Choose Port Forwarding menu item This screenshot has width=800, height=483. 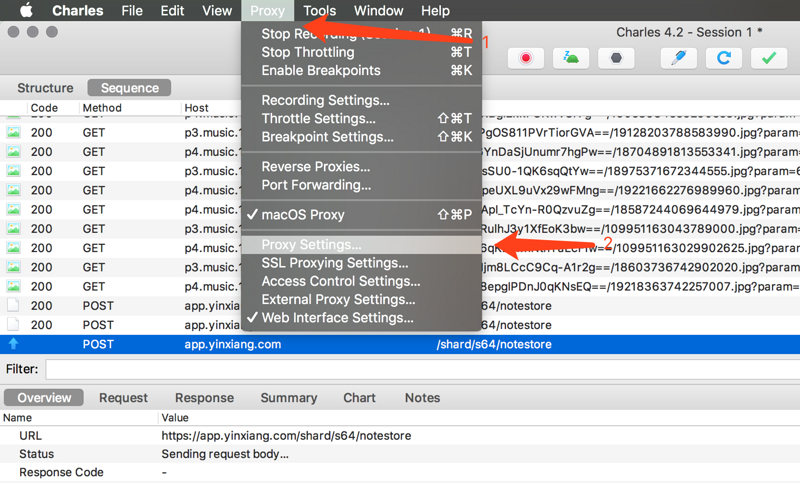361,185
